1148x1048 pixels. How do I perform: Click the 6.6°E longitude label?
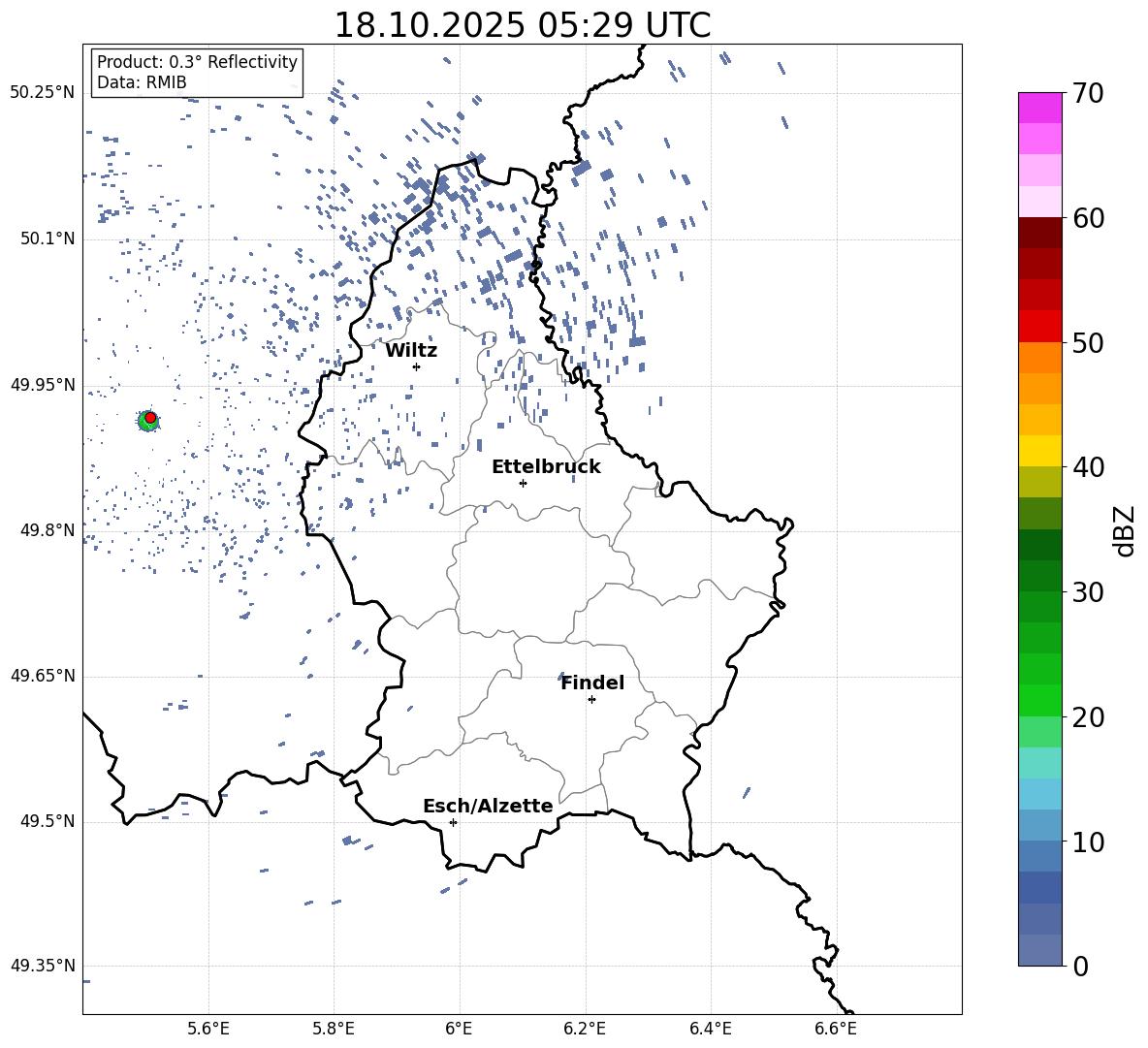[x=836, y=1029]
